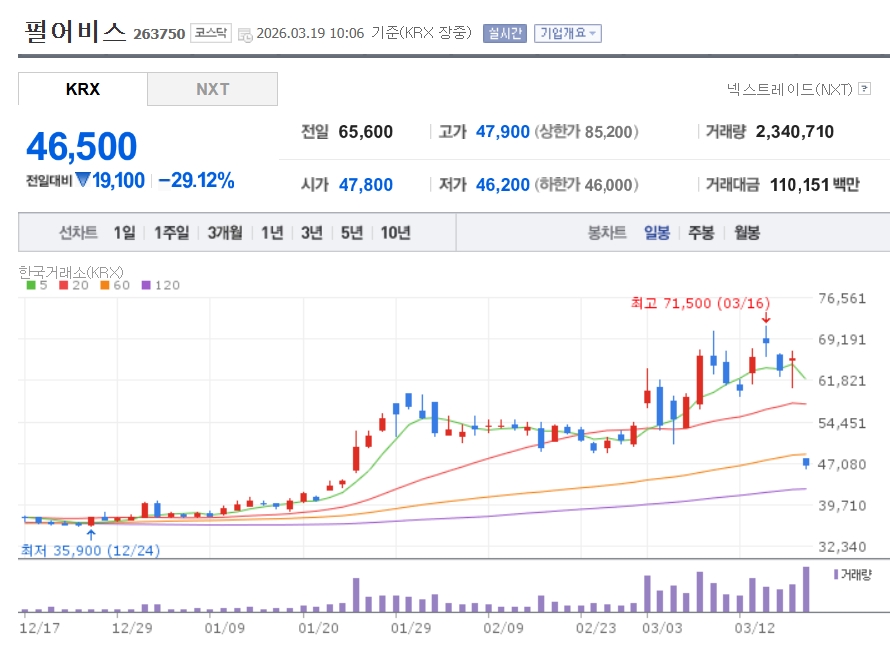Click the blue 최저 35,900 arrow marker

(x=91, y=535)
